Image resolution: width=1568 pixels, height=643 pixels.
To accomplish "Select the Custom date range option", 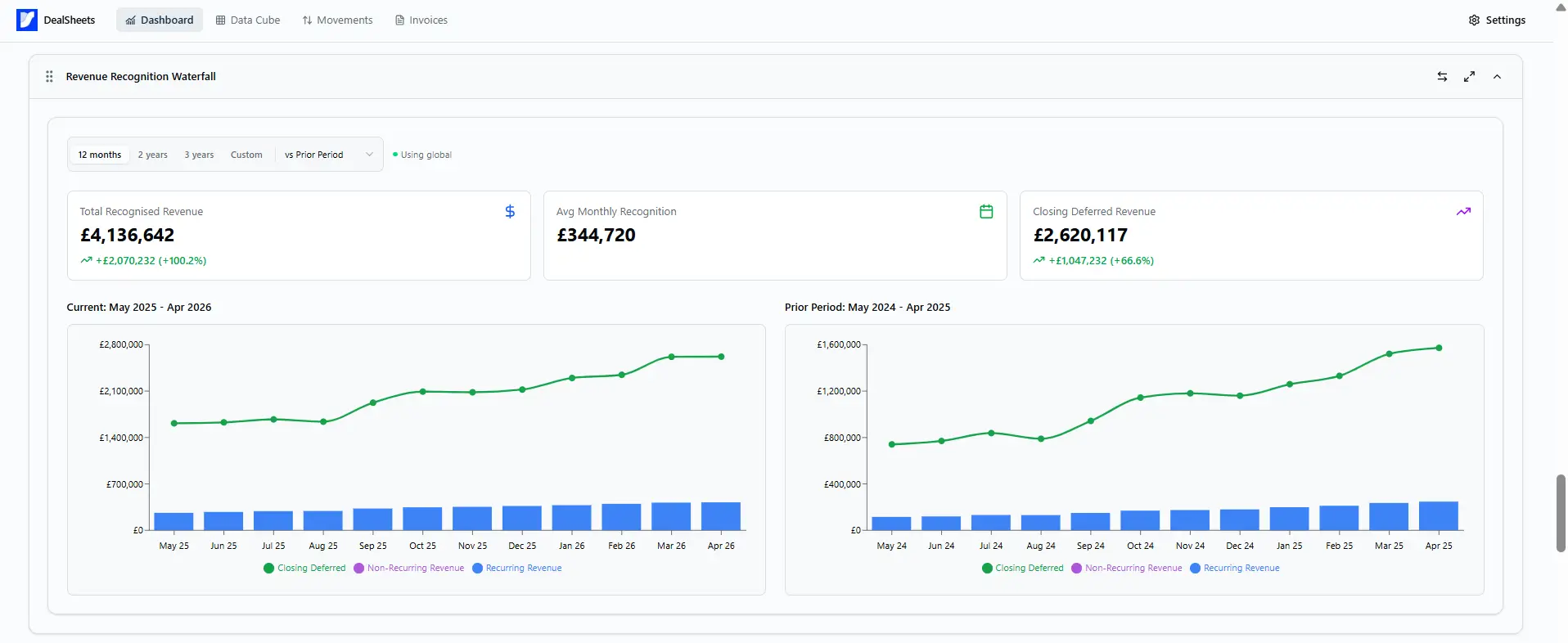I will click(246, 155).
